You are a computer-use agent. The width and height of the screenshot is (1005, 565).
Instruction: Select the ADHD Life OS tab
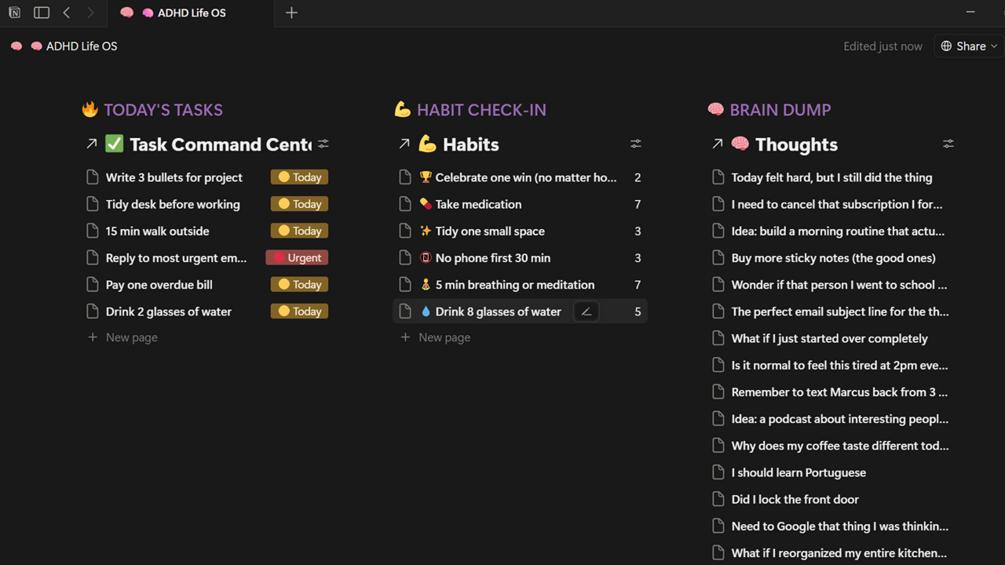coord(190,13)
